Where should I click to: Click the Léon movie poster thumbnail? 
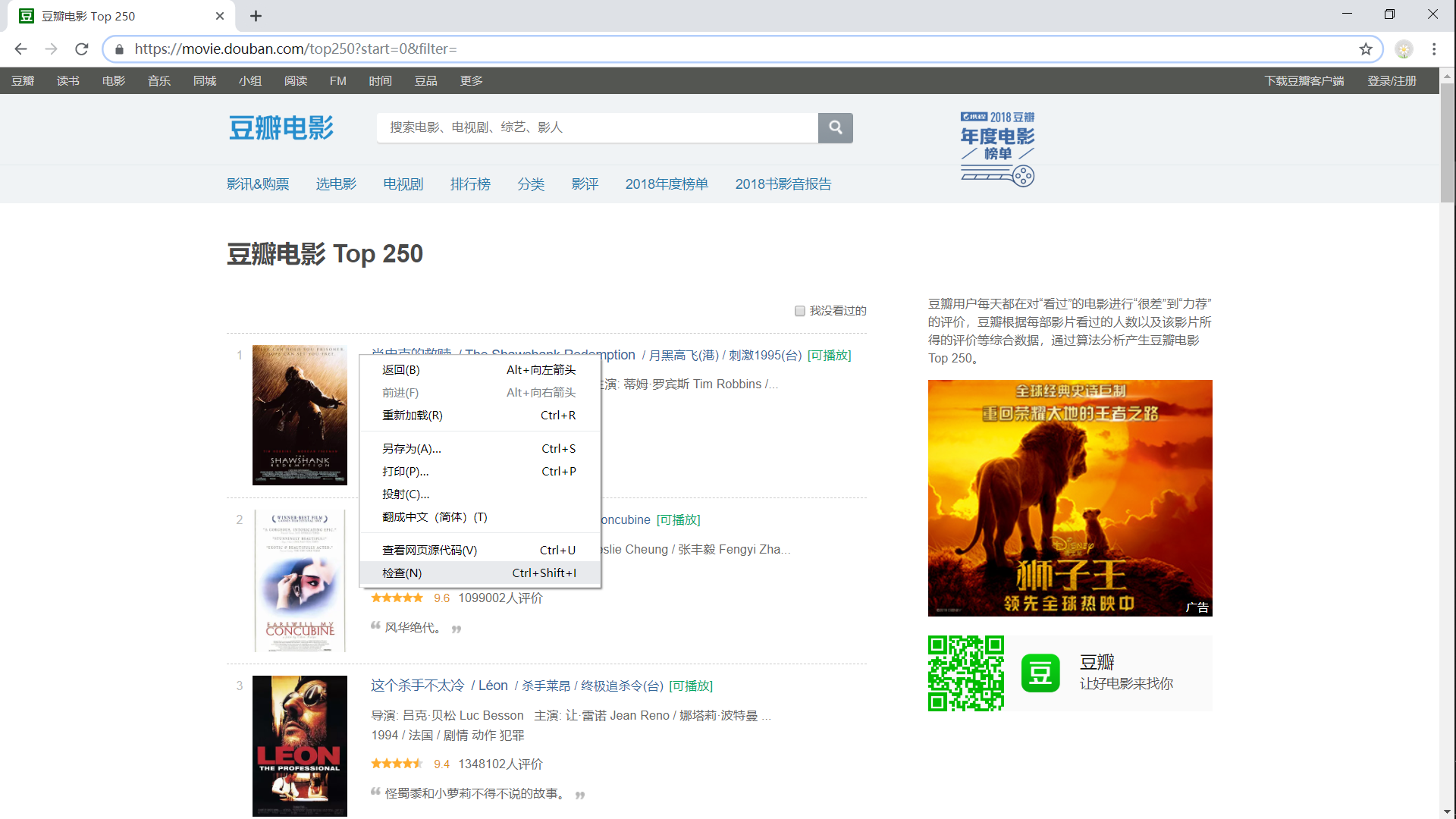click(x=300, y=745)
